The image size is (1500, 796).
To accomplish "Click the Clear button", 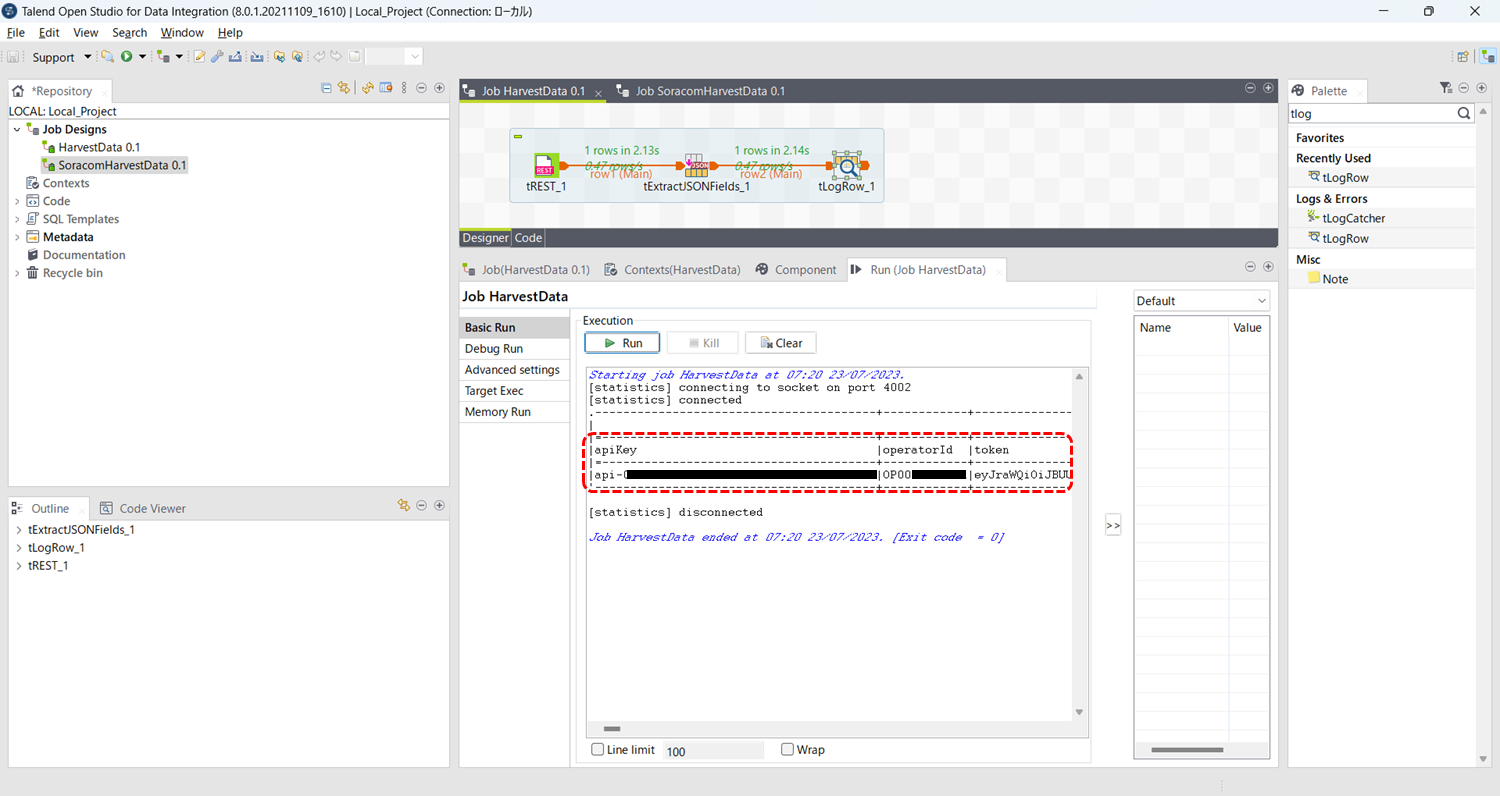I will 780,343.
